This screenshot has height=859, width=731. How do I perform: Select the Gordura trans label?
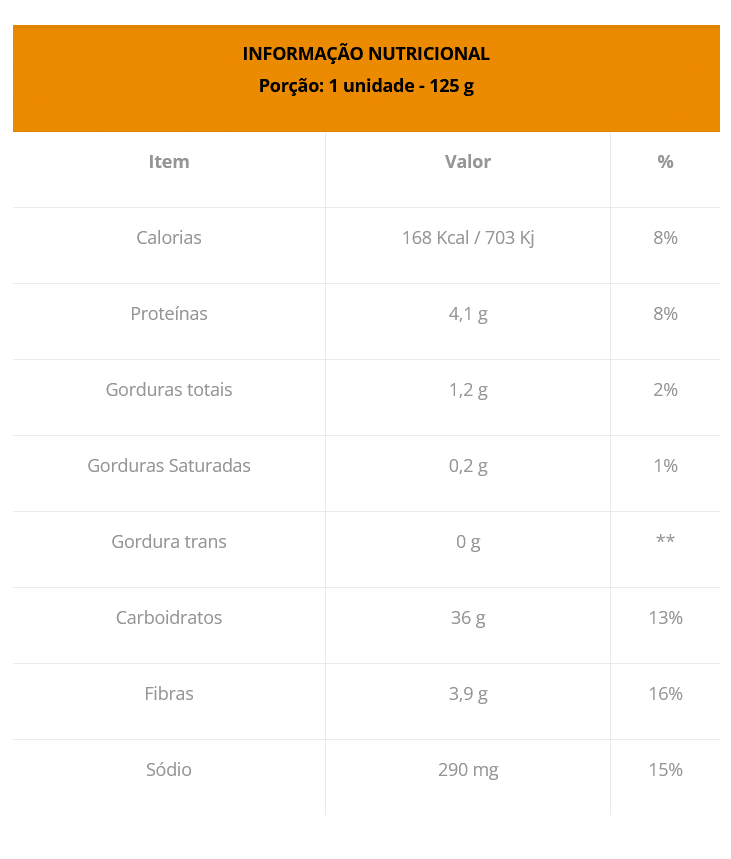pyautogui.click(x=169, y=542)
